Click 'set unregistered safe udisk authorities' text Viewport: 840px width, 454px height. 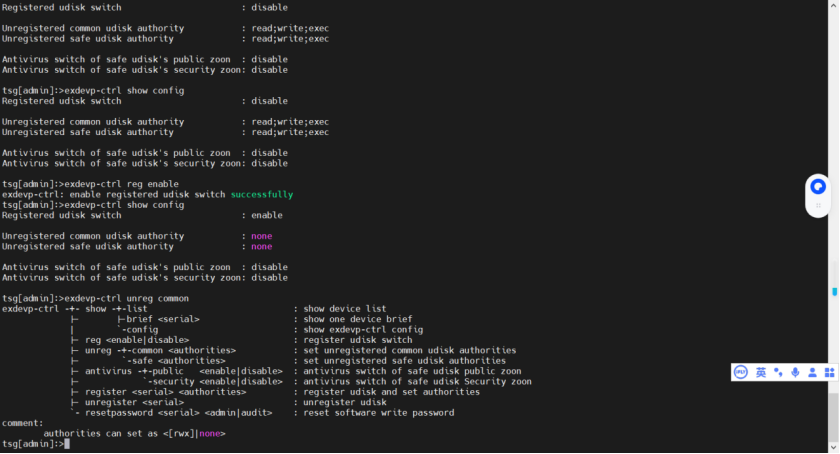(x=404, y=361)
